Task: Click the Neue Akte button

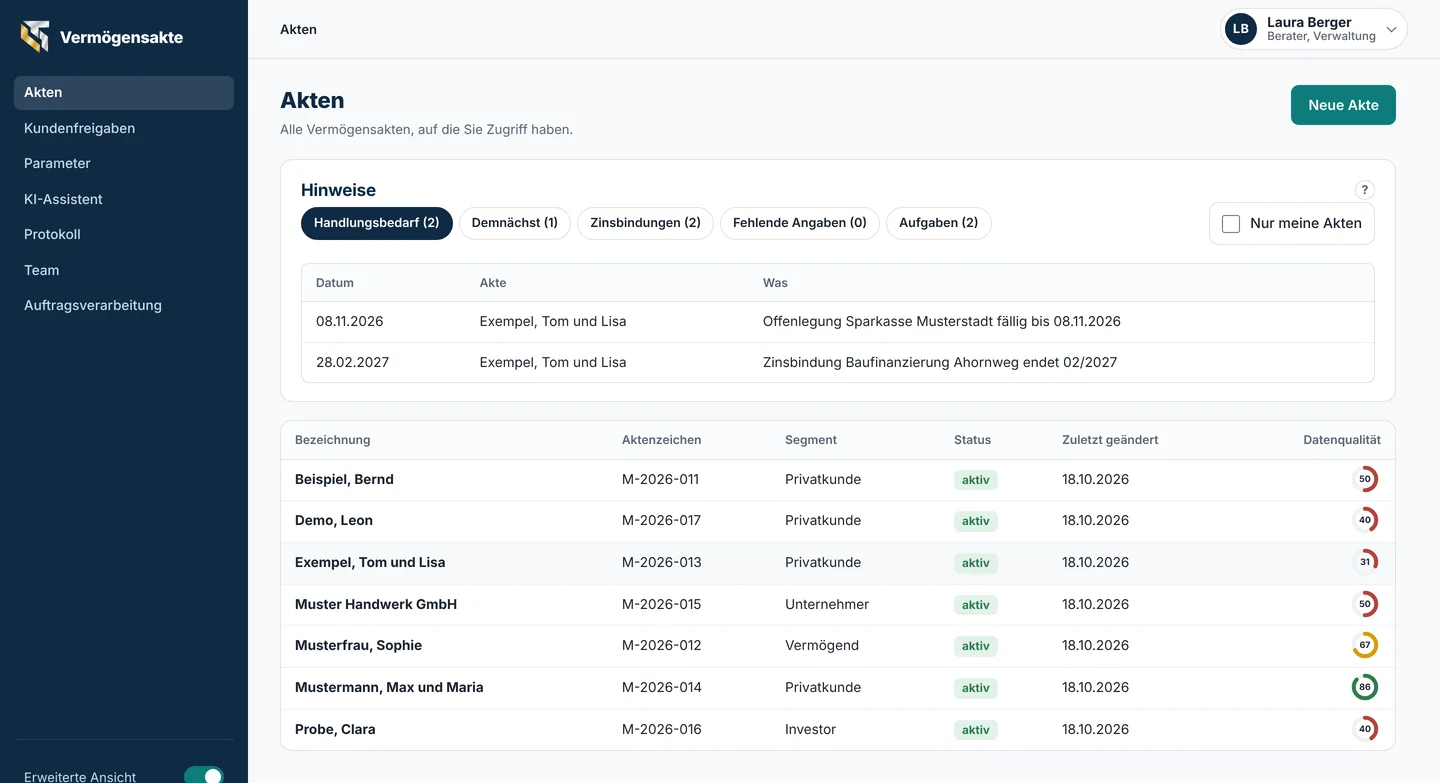Action: (x=1343, y=105)
